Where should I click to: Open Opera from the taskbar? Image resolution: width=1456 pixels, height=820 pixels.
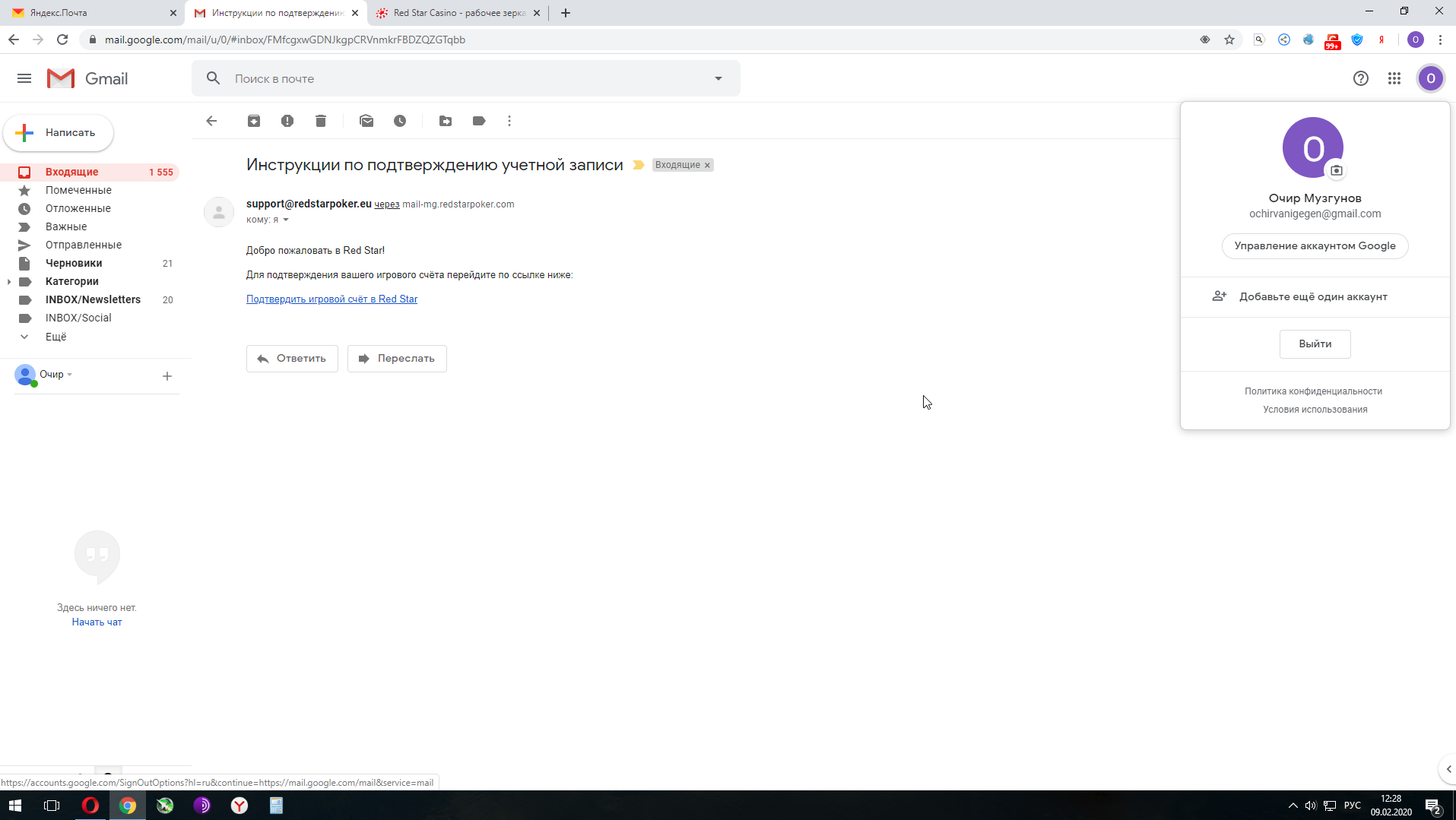click(90, 806)
